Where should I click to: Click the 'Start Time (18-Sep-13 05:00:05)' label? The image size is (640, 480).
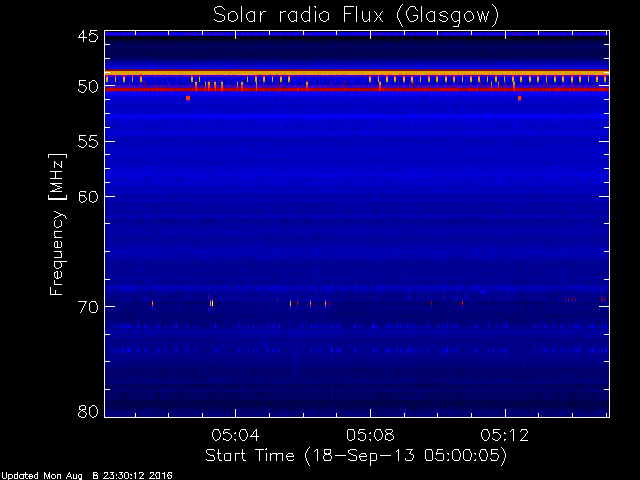tap(356, 456)
